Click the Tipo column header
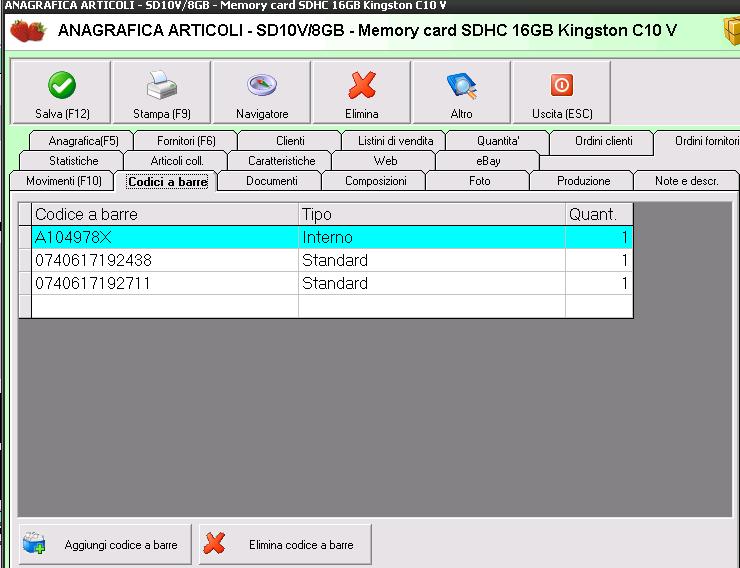740x568 pixels. (432, 214)
